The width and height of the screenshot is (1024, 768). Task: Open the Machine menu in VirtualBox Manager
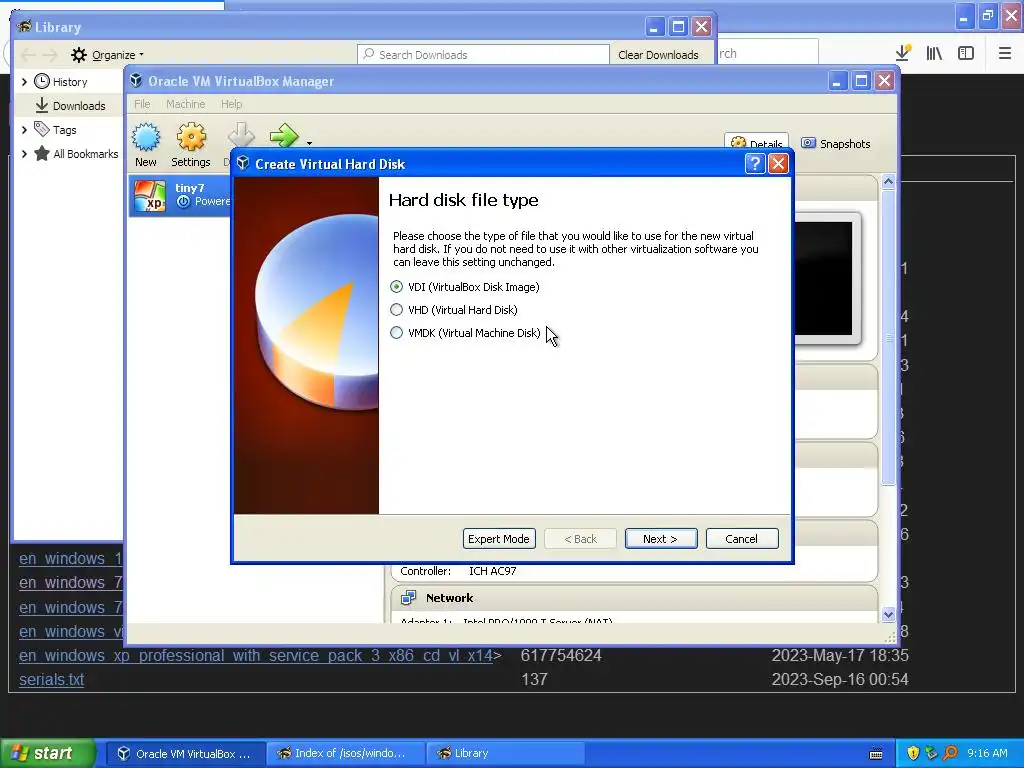[x=185, y=104]
